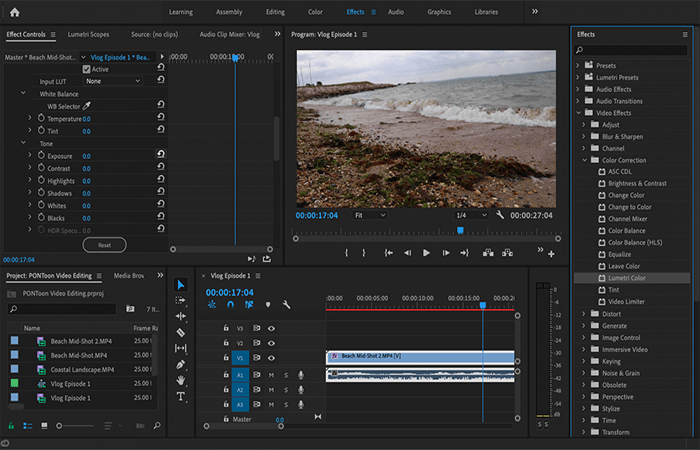This screenshot has height=450, width=700.
Task: Hide video track V3 with eye
Action: (x=271, y=328)
